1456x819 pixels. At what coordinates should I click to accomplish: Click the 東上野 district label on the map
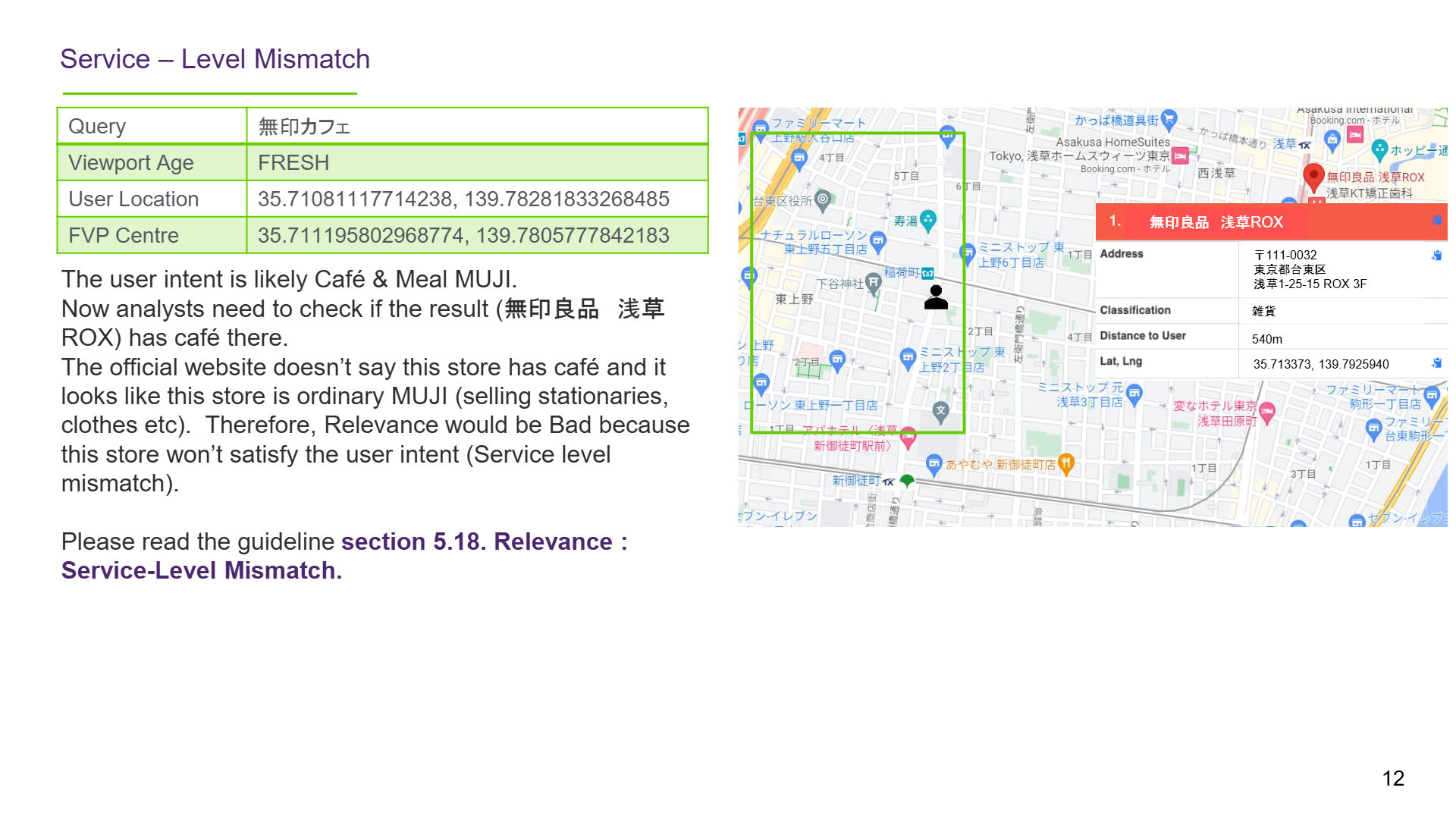pos(794,300)
